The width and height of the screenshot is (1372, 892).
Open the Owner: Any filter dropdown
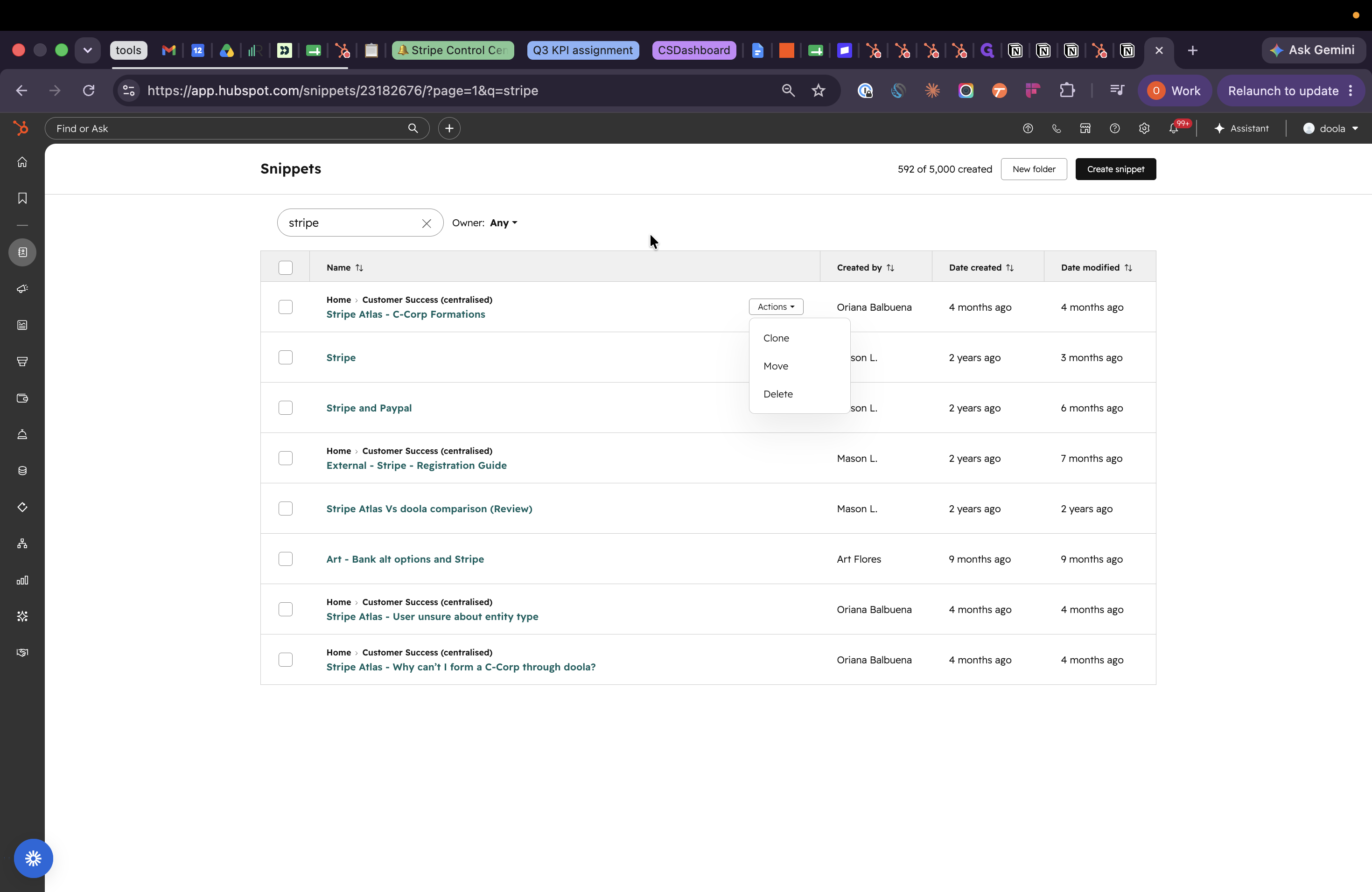(x=504, y=223)
